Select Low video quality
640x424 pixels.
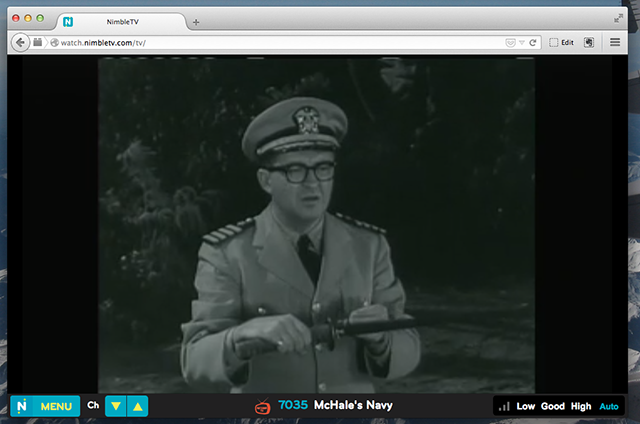[525, 406]
